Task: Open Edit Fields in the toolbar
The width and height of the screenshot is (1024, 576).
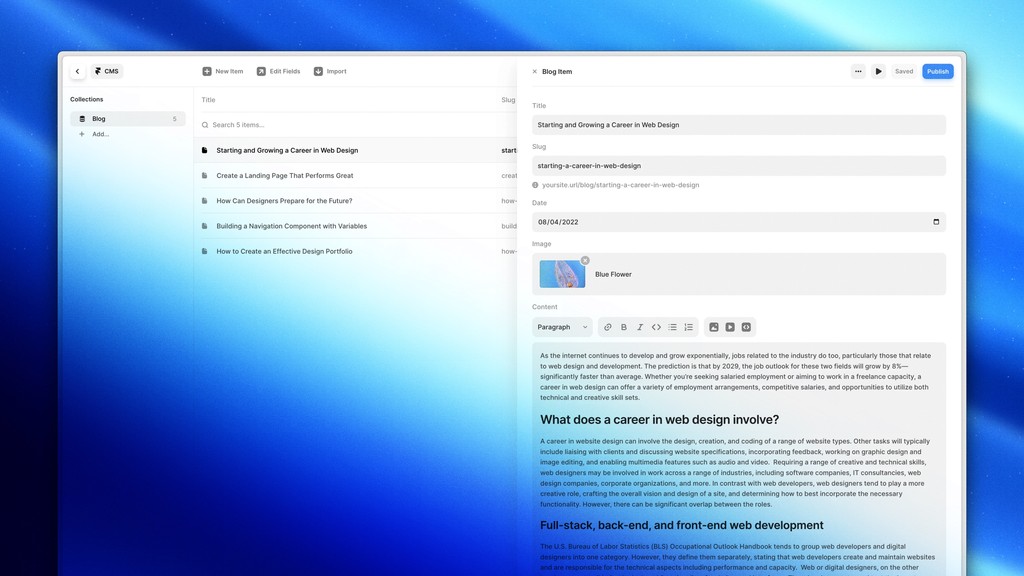Action: click(x=278, y=71)
